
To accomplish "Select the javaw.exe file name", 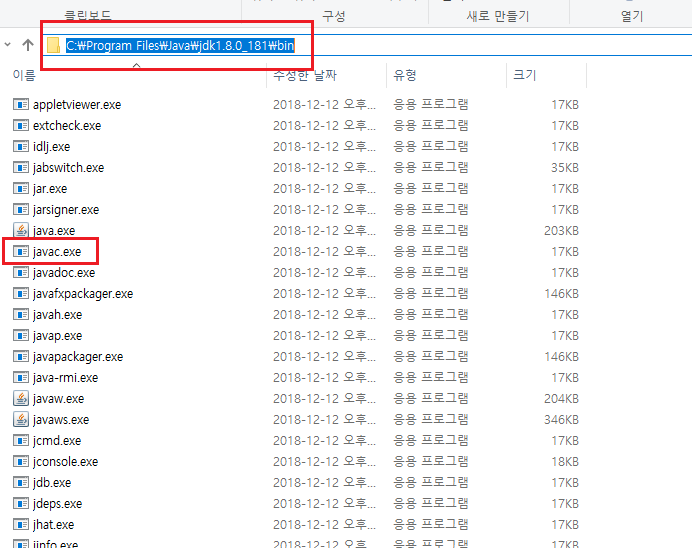I will (58, 399).
